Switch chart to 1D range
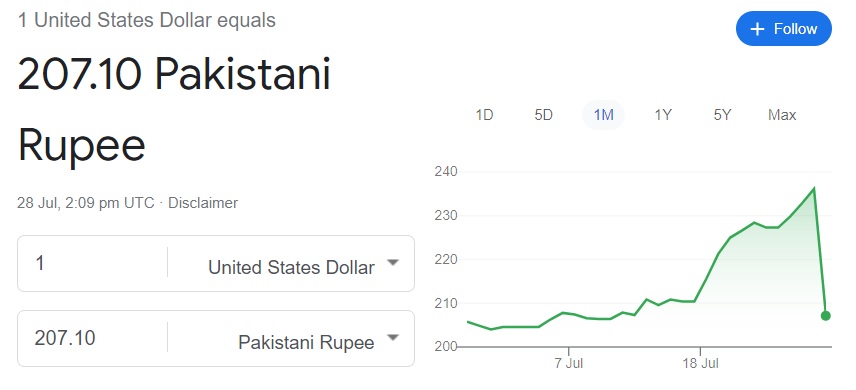The width and height of the screenshot is (856, 390). pyautogui.click(x=484, y=115)
